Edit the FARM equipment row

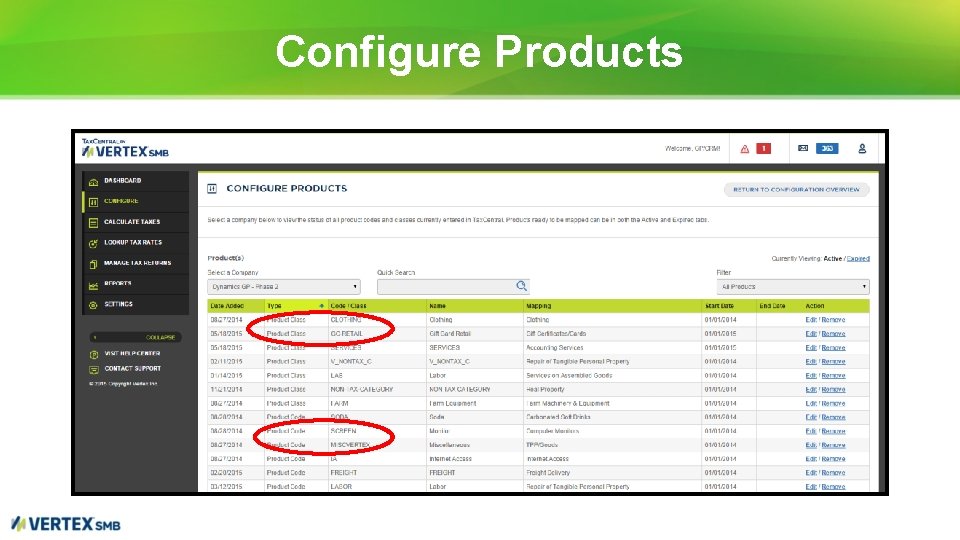(811, 403)
